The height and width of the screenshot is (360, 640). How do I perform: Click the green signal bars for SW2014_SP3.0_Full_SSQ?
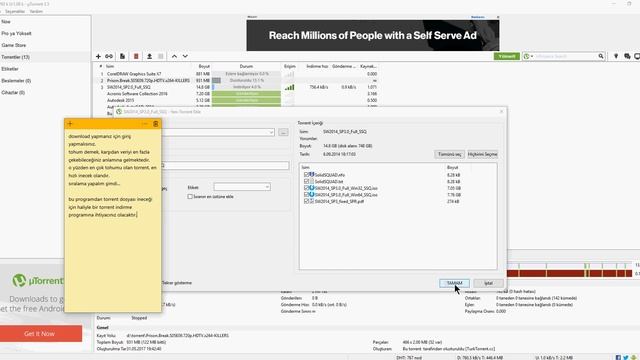pos(289,87)
